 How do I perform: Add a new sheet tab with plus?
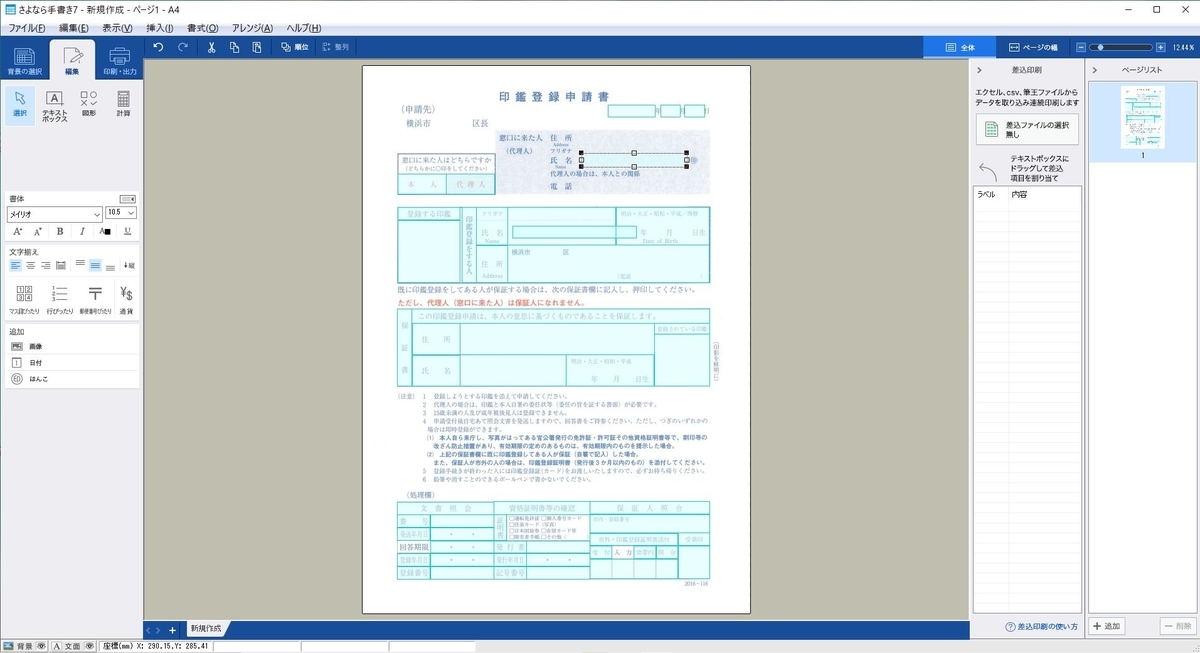(x=172, y=630)
